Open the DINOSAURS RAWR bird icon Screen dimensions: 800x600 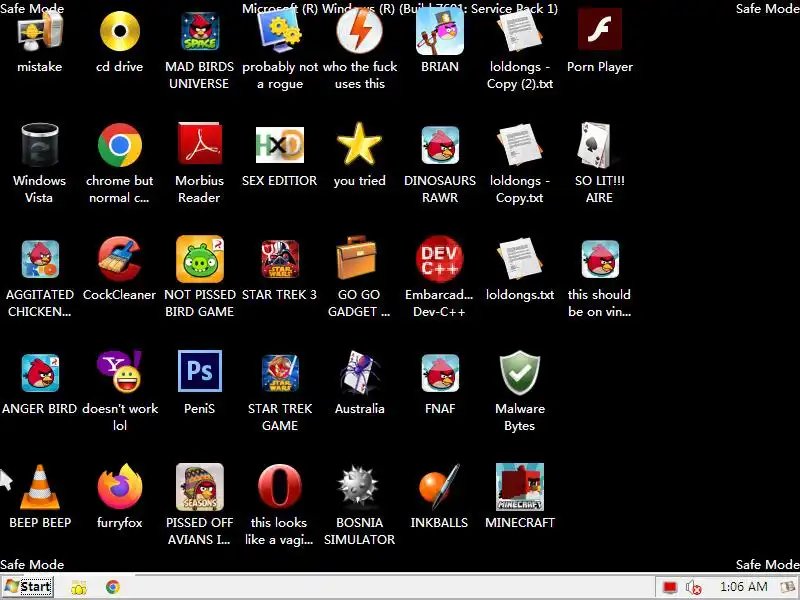[x=440, y=145]
